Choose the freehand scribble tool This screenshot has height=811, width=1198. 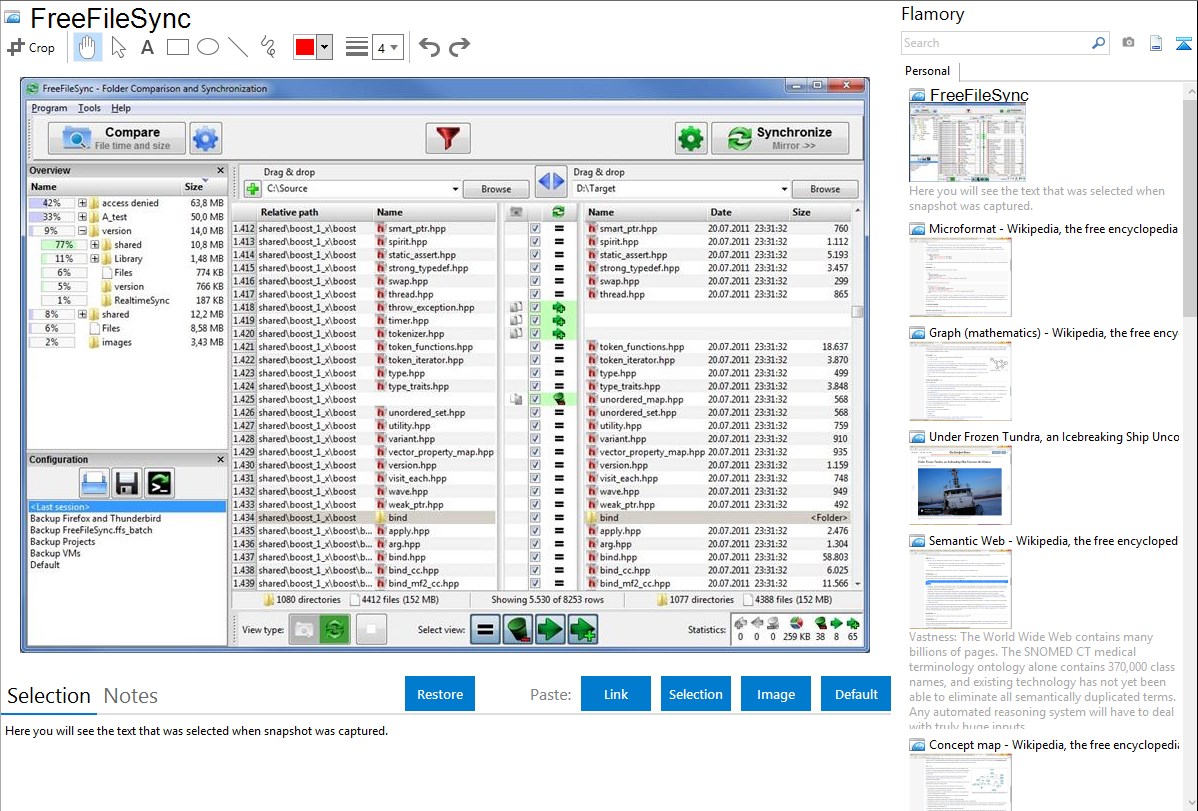[x=268, y=47]
